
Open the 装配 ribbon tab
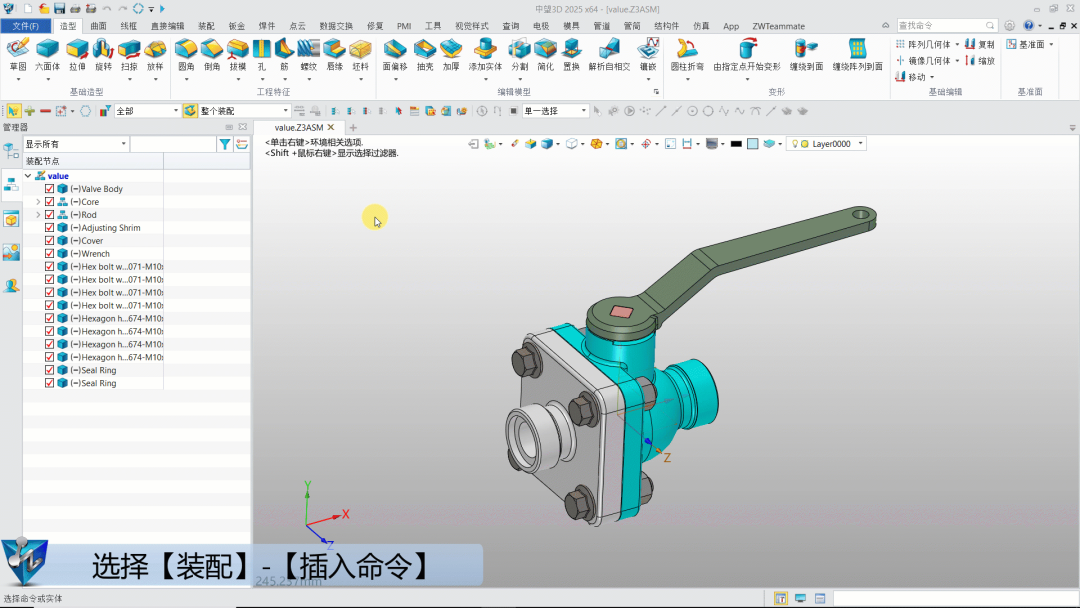coord(206,26)
